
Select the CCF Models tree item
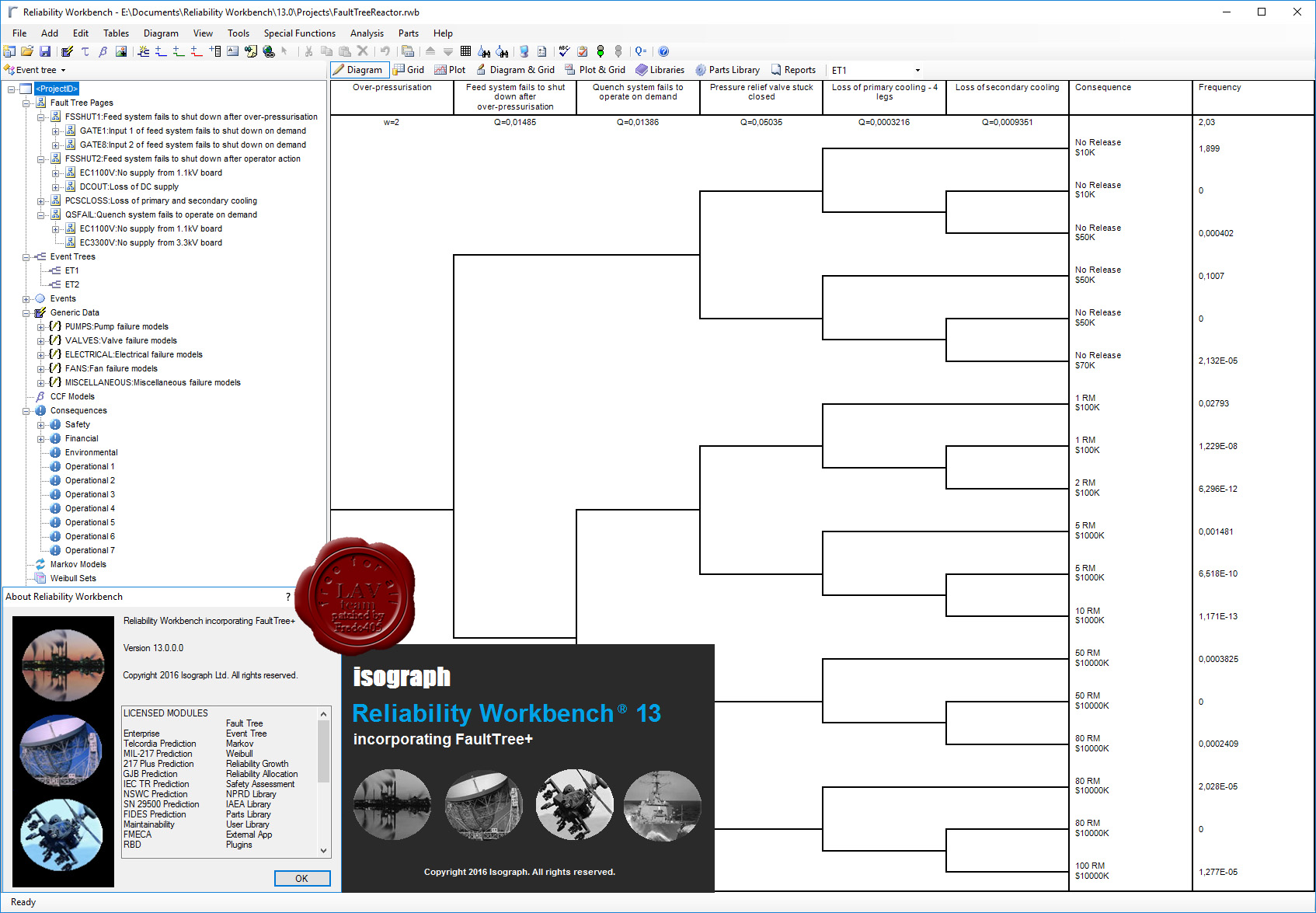[72, 396]
